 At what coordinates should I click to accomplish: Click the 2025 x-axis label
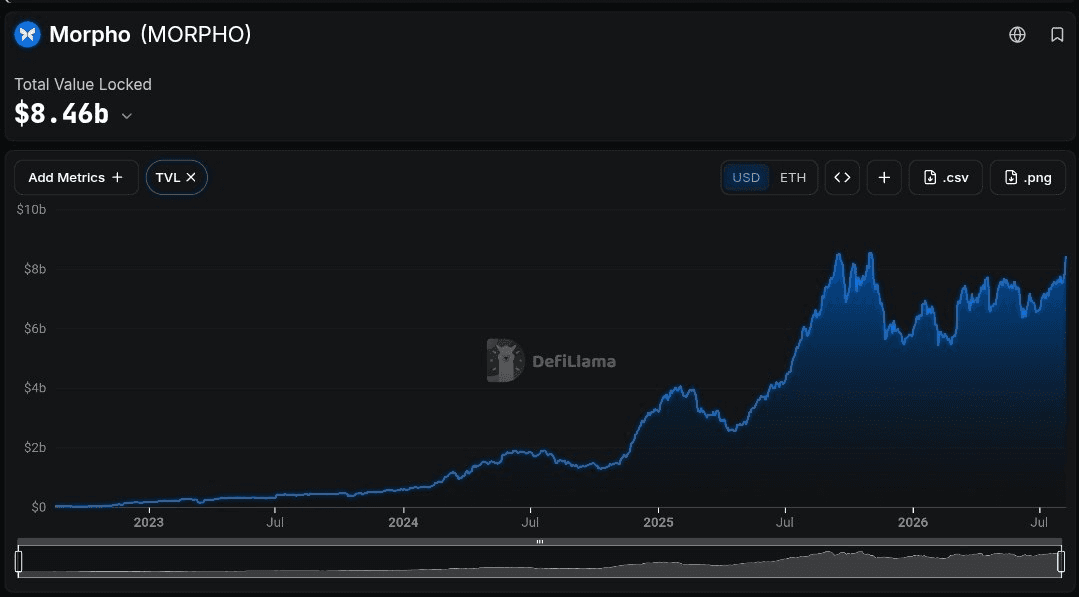pyautogui.click(x=658, y=523)
